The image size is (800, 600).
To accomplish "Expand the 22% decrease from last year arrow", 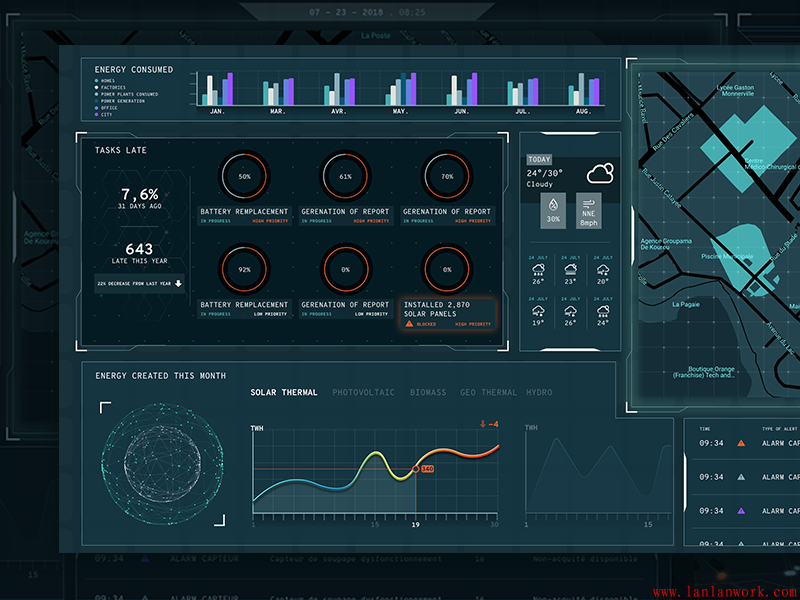I will tap(178, 283).
